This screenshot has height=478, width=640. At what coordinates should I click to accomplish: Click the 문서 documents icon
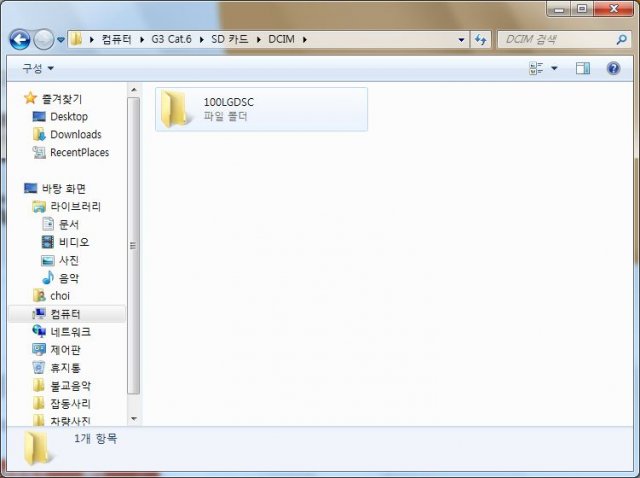point(48,224)
